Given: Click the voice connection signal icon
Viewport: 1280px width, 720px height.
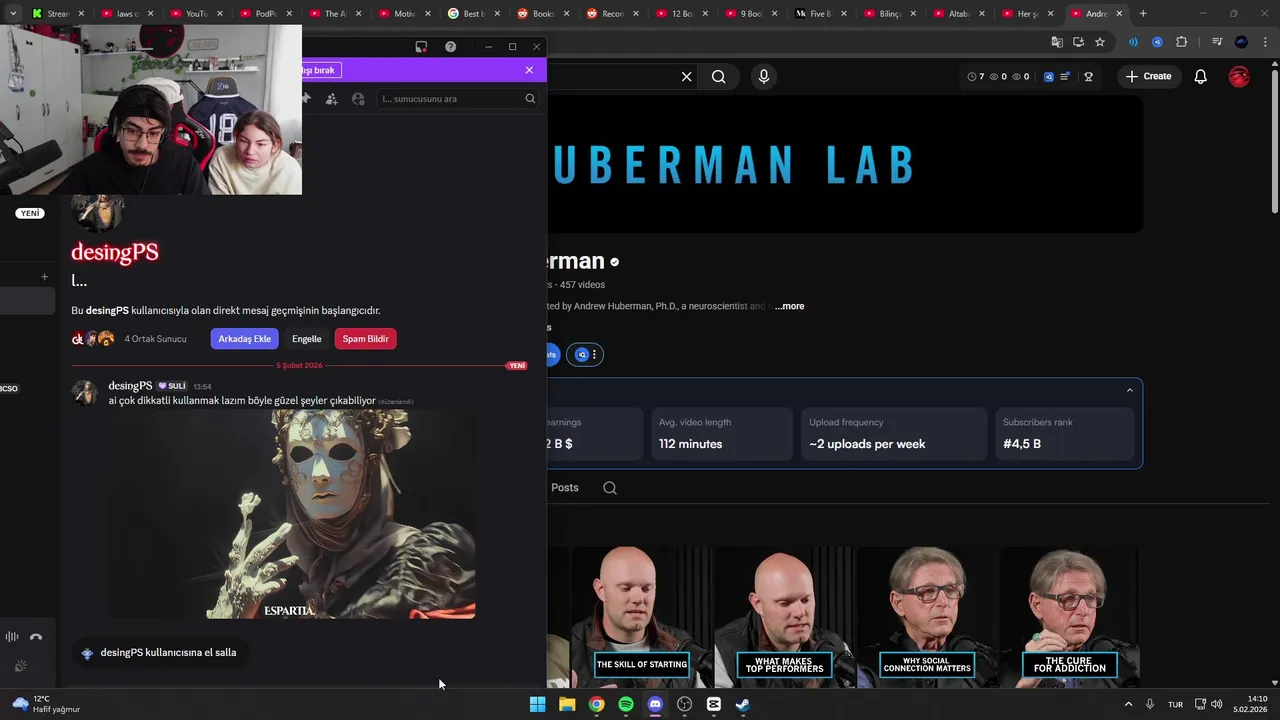Looking at the screenshot, I should click(x=12, y=637).
